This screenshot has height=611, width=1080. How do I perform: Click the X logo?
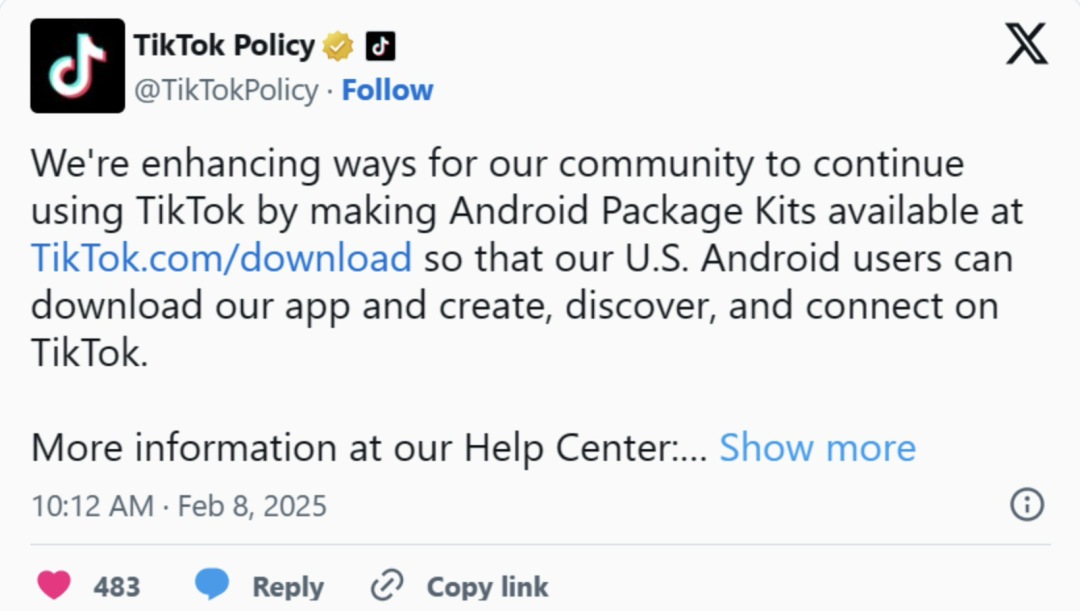pos(1026,44)
